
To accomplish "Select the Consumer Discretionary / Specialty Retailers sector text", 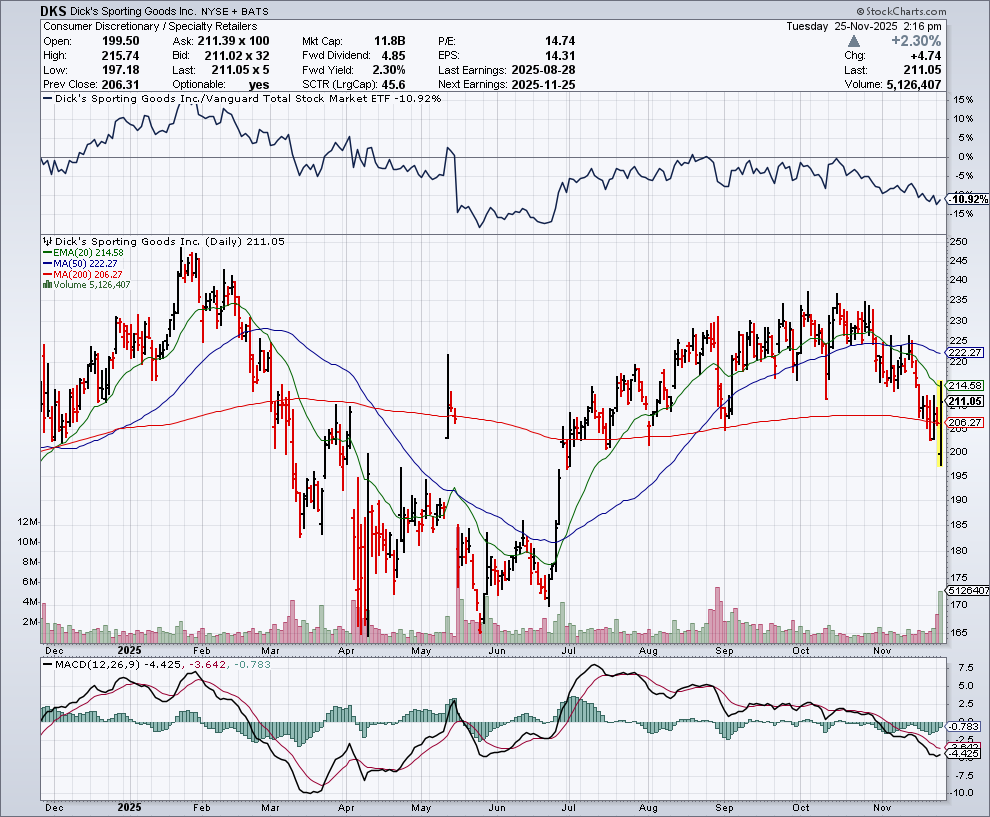I will (150, 26).
